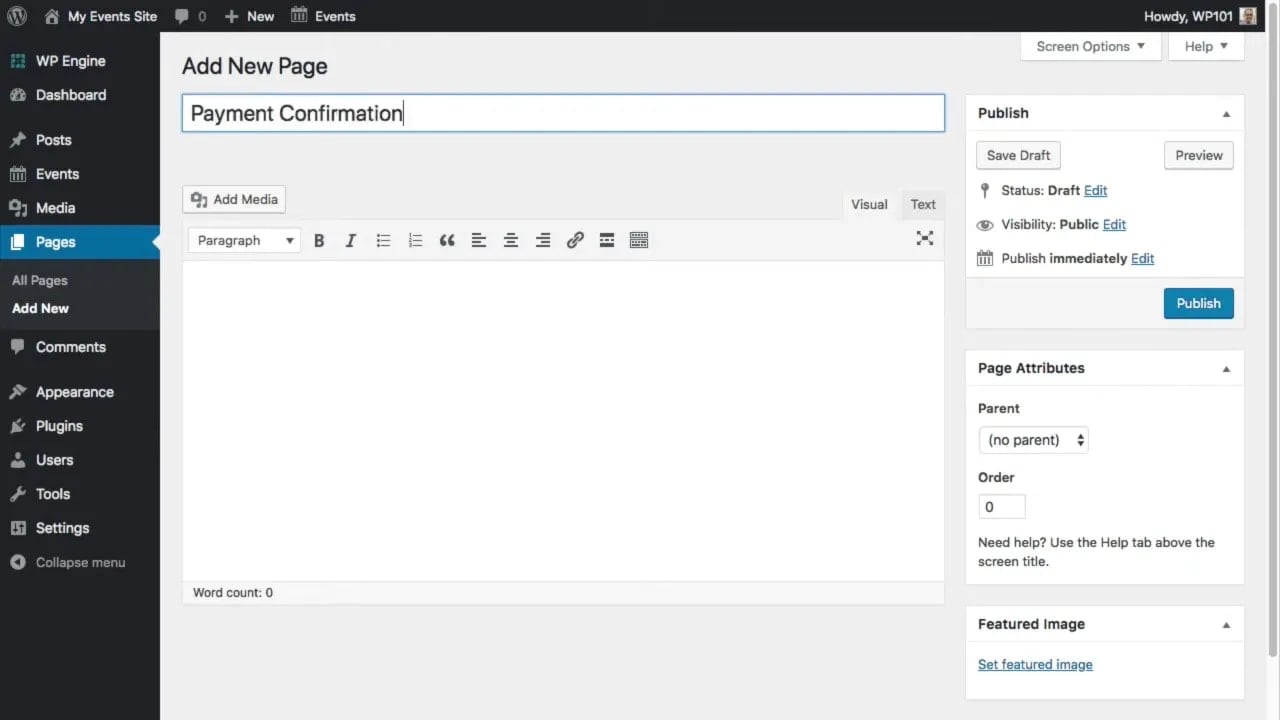
Task: Open Comments in sidebar
Action: click(x=80, y=347)
